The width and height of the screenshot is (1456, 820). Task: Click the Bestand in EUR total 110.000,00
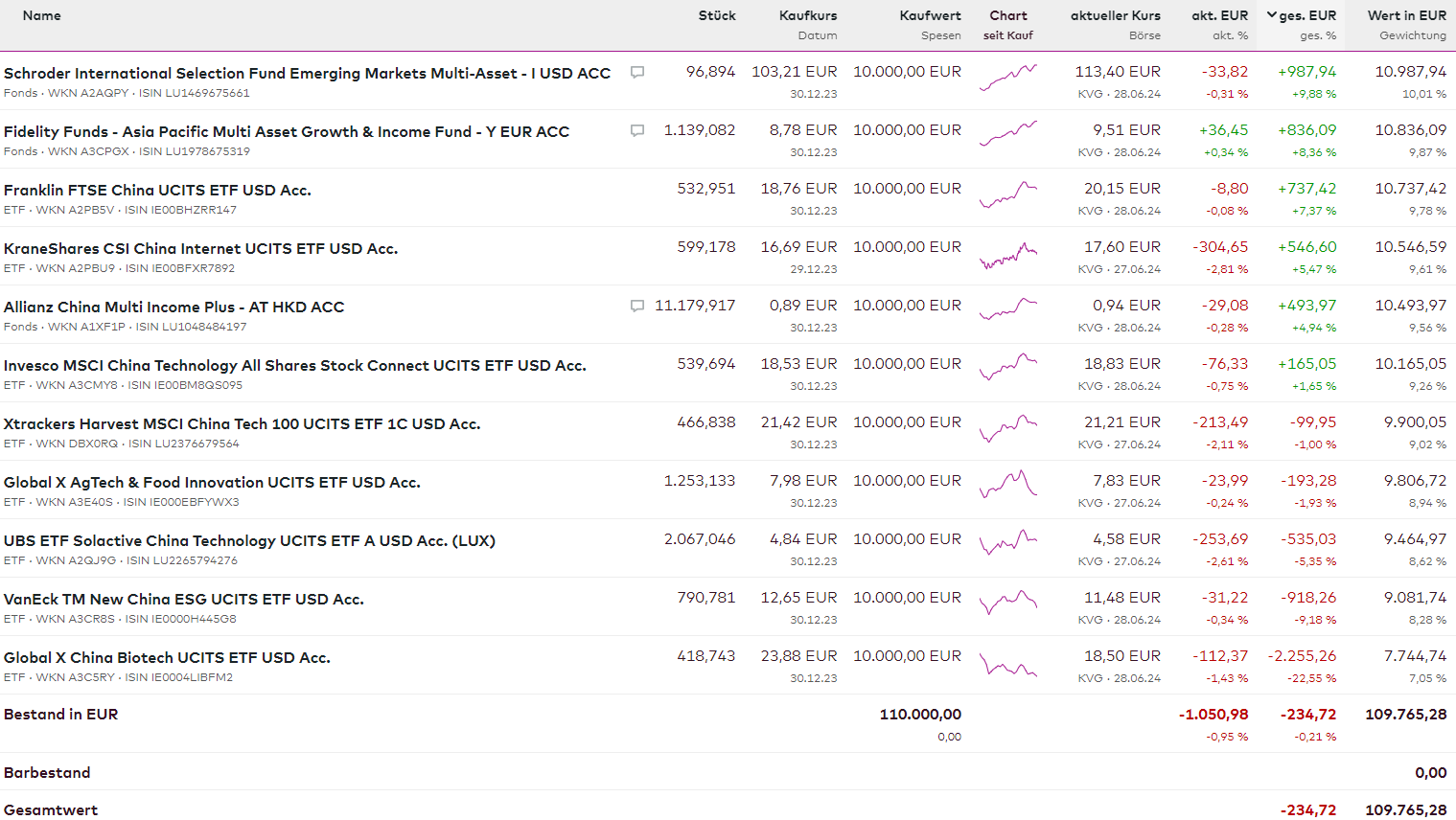920,715
